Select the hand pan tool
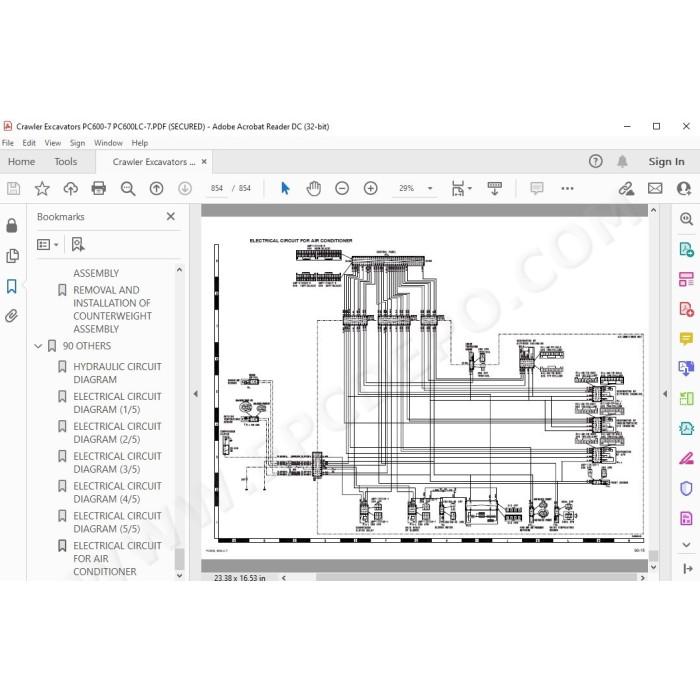Viewport: 700px width, 700px height. coord(313,188)
